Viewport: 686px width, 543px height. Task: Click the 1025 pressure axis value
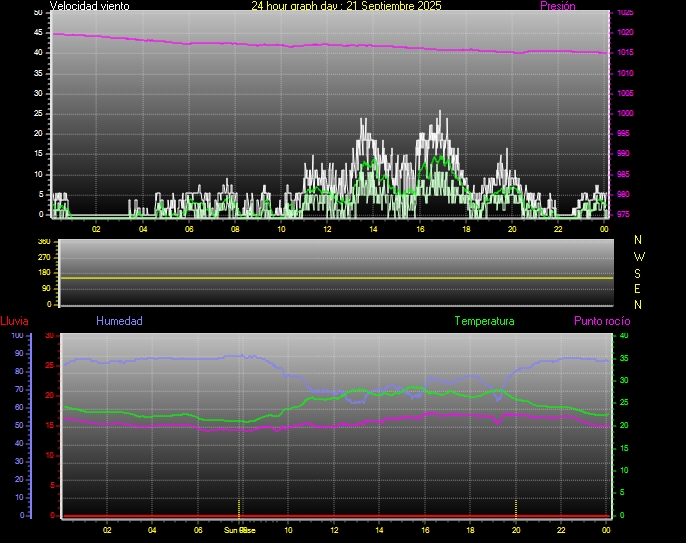click(624, 13)
